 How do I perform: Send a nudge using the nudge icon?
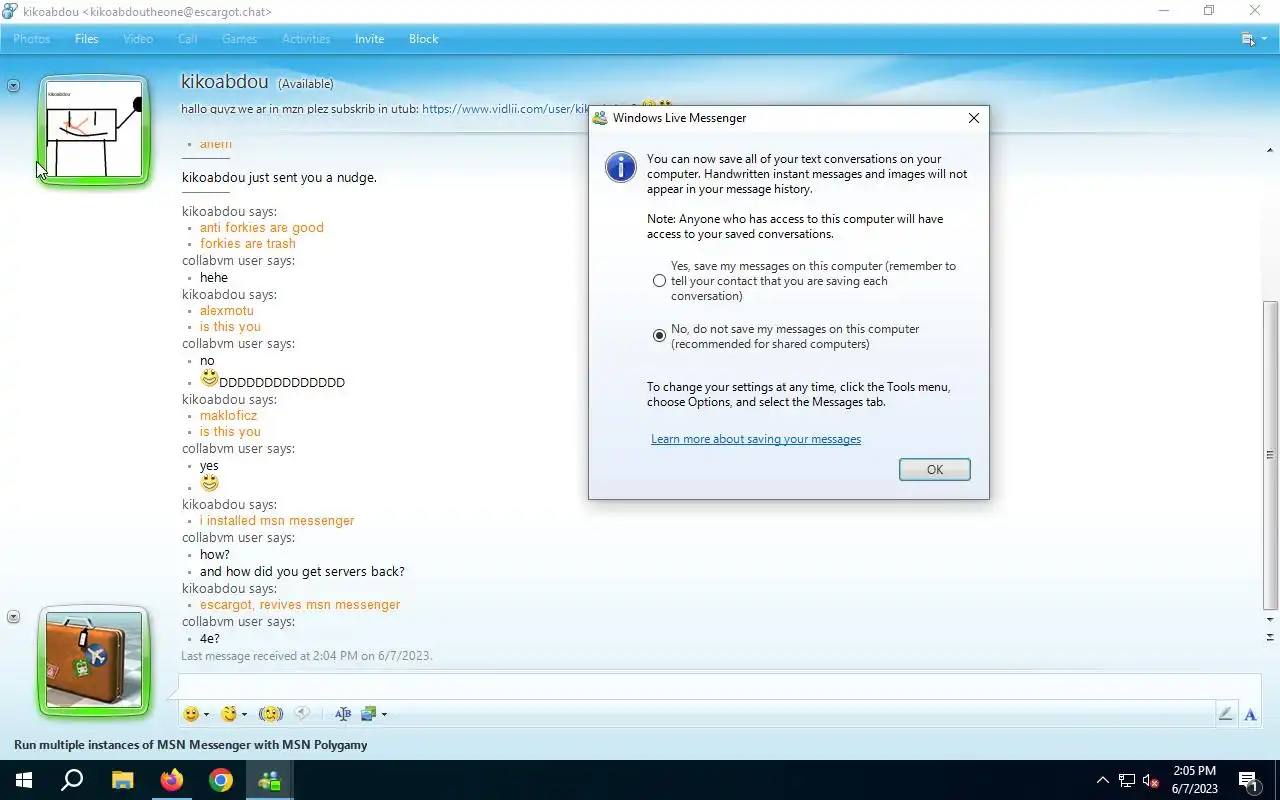(270, 714)
